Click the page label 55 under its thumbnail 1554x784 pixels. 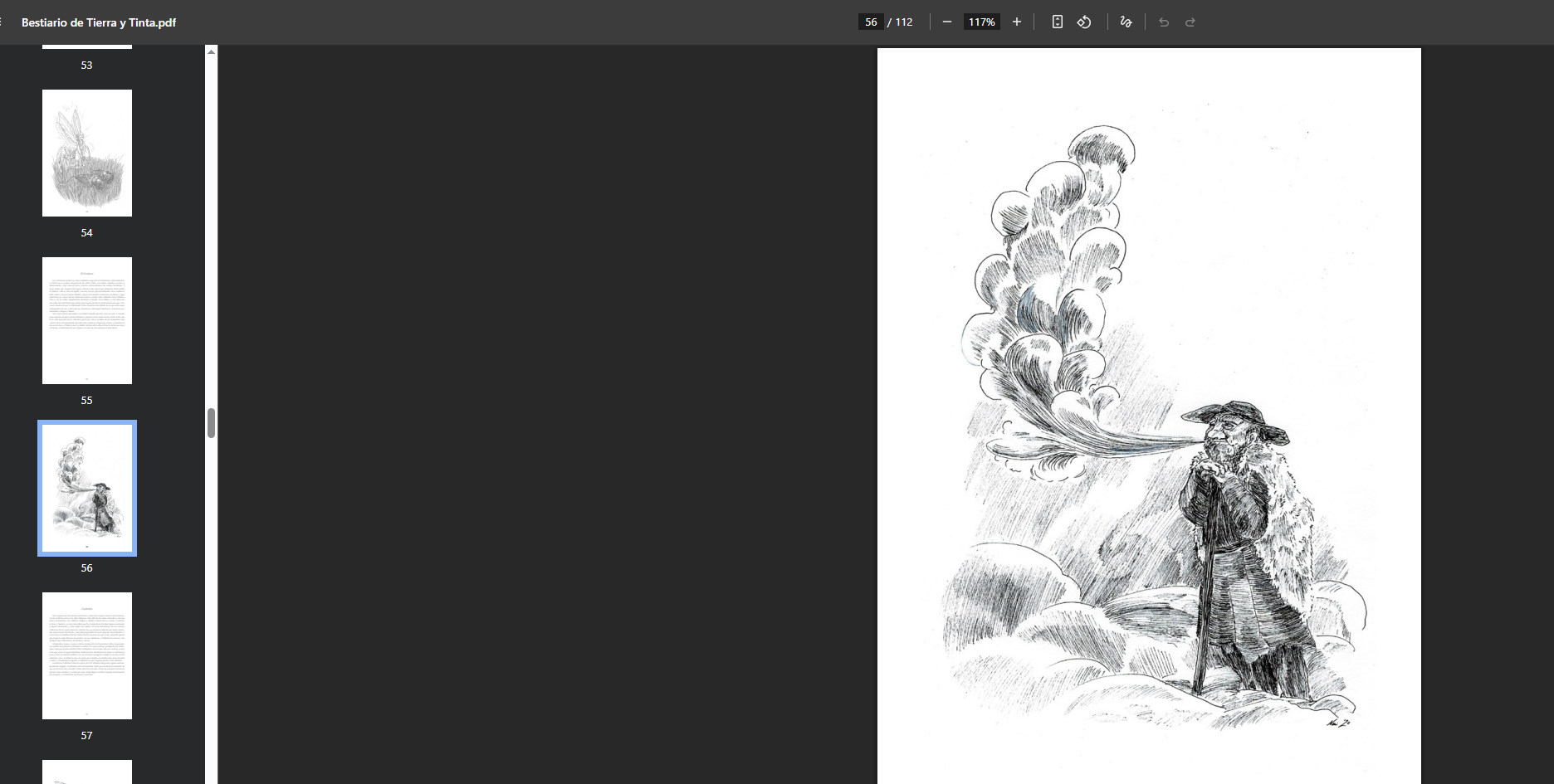click(86, 400)
